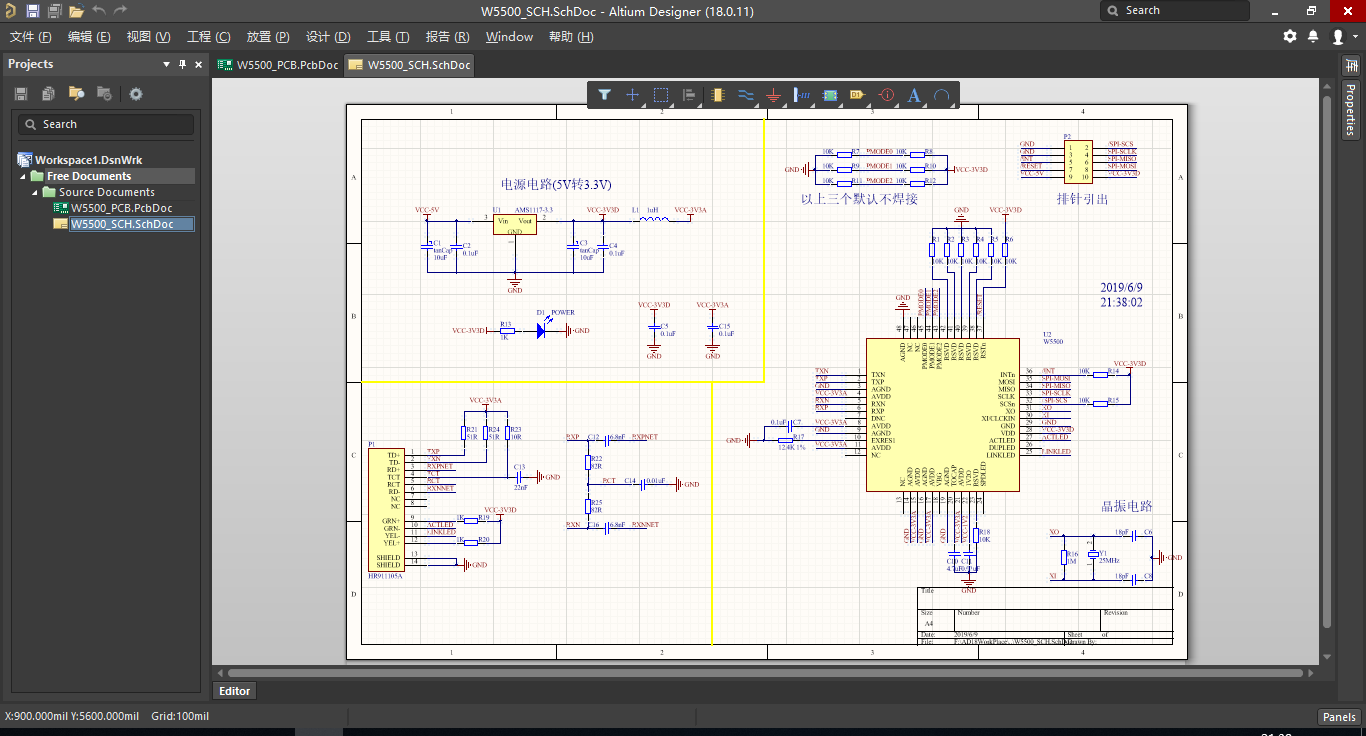1366x736 pixels.
Task: Open the 编辑 (E) menu
Action: [89, 37]
